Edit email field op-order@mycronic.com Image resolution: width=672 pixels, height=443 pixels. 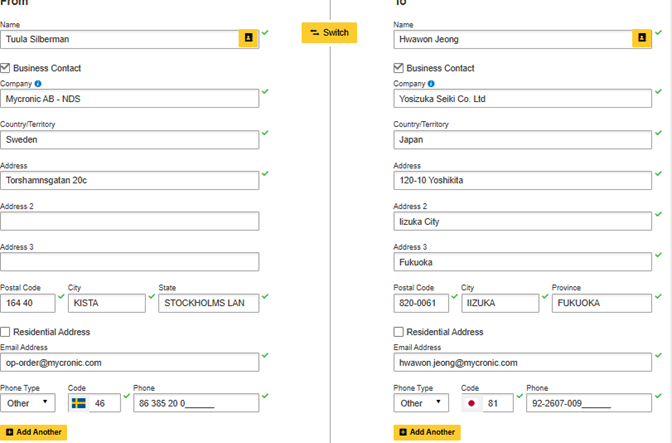(x=129, y=362)
